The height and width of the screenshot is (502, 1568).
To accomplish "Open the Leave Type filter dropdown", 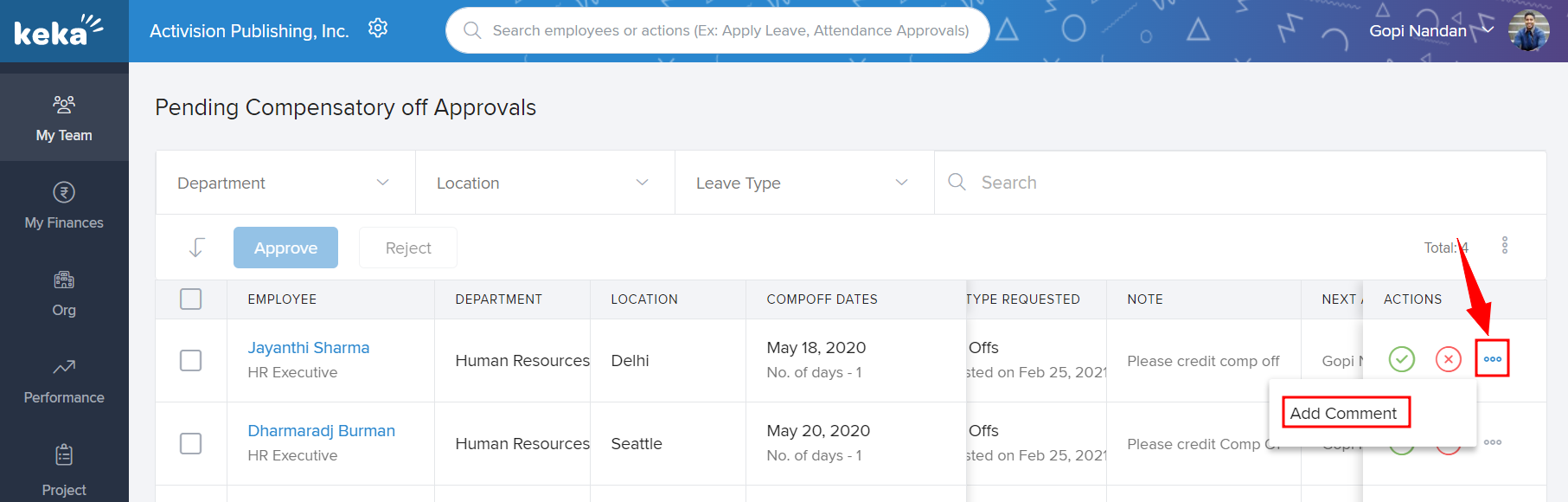I will (803, 183).
